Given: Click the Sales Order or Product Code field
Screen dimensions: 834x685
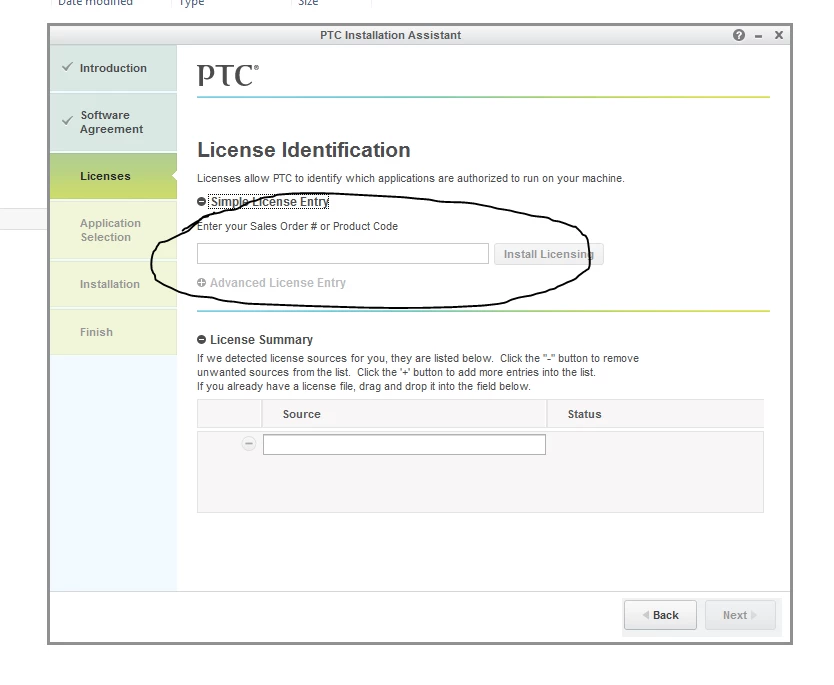Looking at the screenshot, I should pyautogui.click(x=343, y=254).
